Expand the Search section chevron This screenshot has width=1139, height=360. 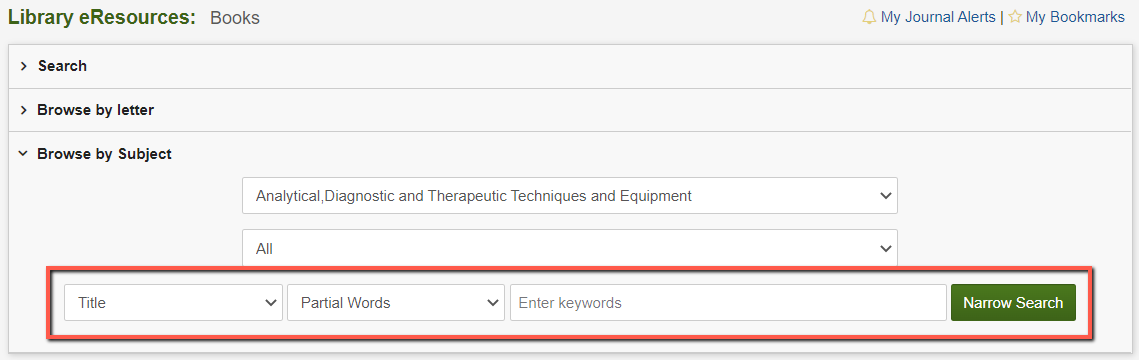point(23,66)
